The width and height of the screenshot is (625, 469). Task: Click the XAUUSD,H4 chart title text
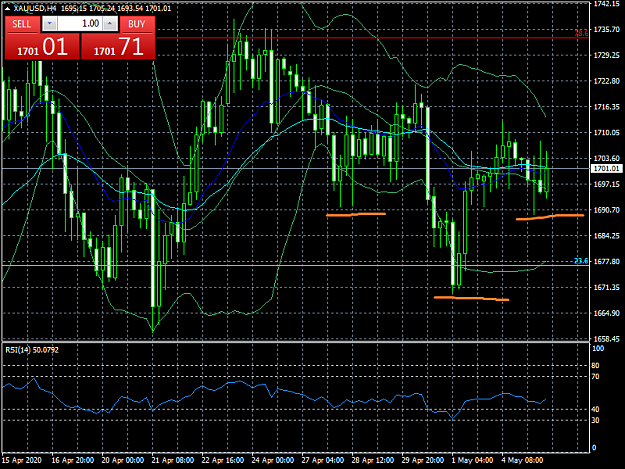point(35,8)
